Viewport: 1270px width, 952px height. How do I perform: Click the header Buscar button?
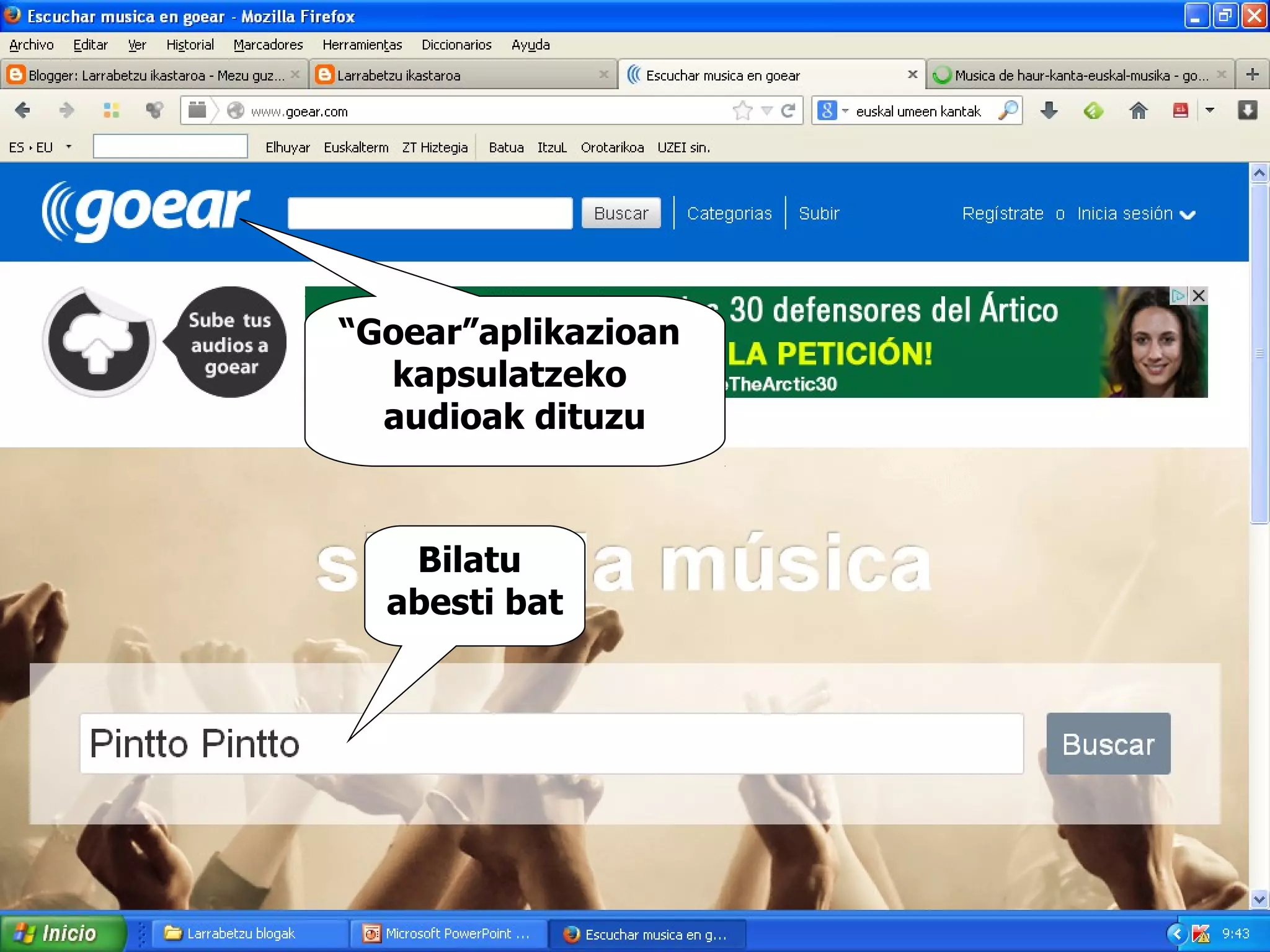pos(621,213)
